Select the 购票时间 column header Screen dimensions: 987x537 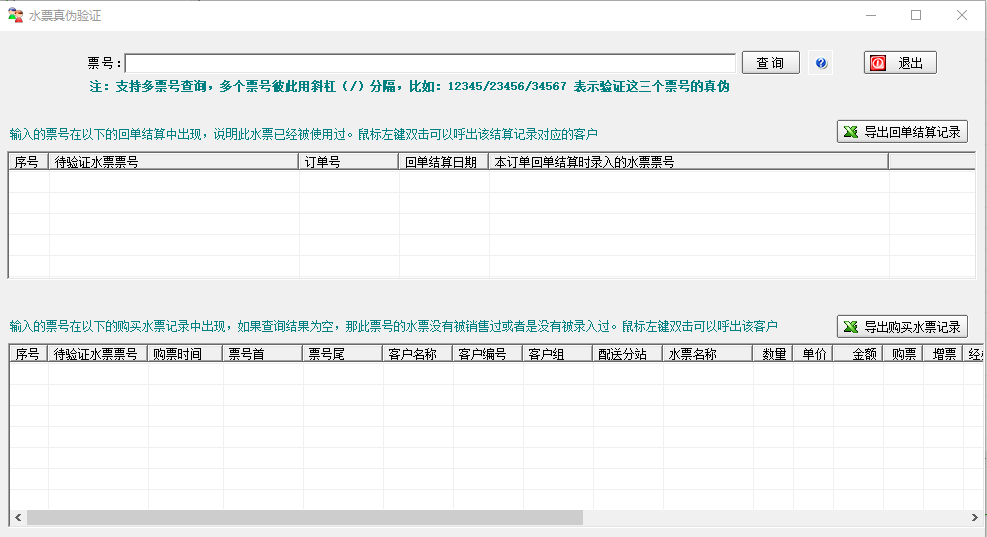[184, 354]
